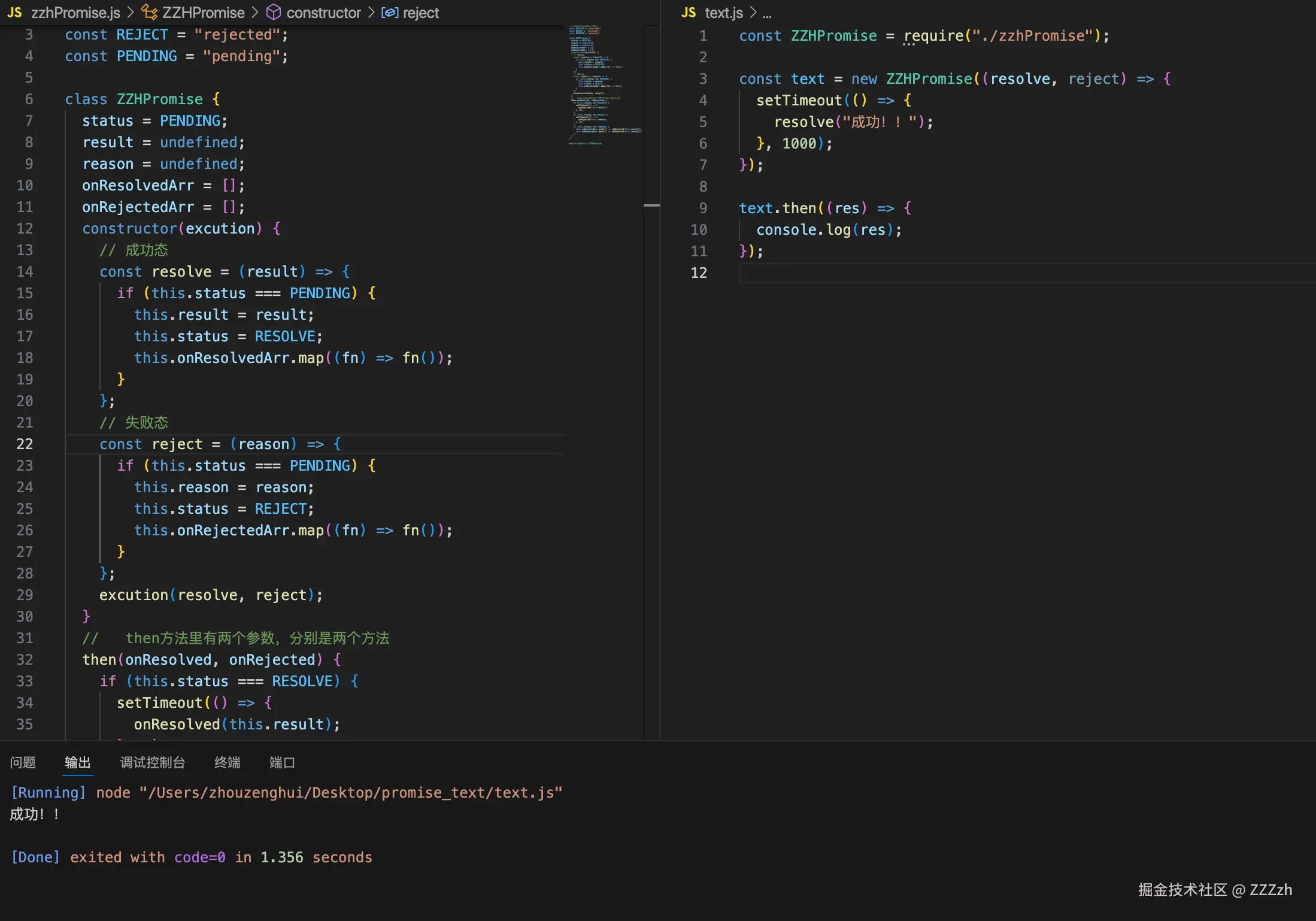This screenshot has height=921, width=1316.
Task: Open the zzhPromise.js breadcrumb file picker
Action: click(x=75, y=13)
